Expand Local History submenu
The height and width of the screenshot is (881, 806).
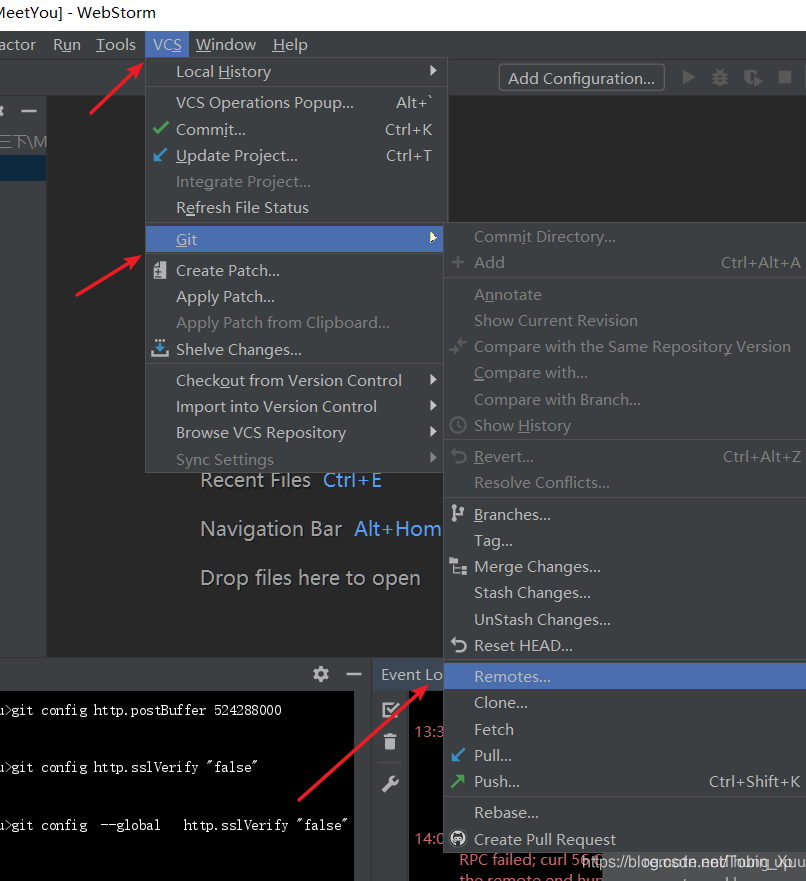(x=297, y=71)
